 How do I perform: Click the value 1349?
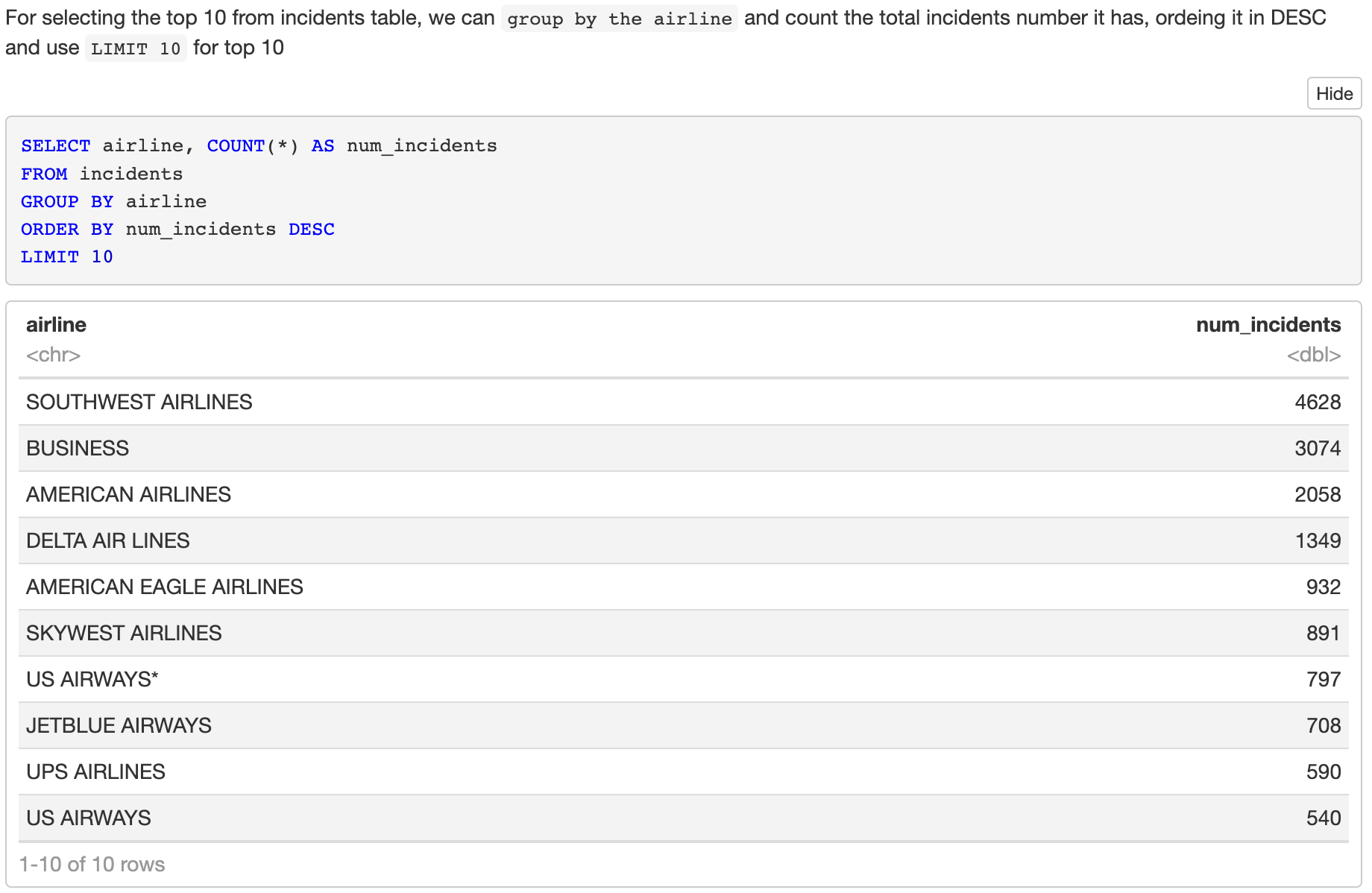pyautogui.click(x=1318, y=540)
